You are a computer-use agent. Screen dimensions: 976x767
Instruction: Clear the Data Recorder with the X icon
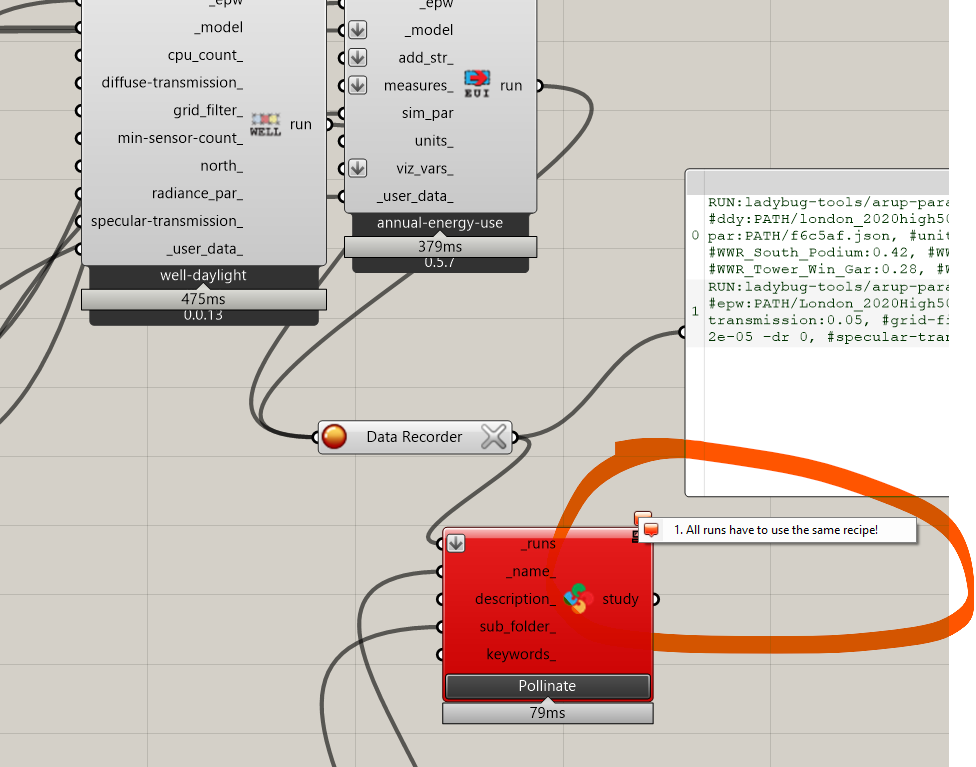494,436
